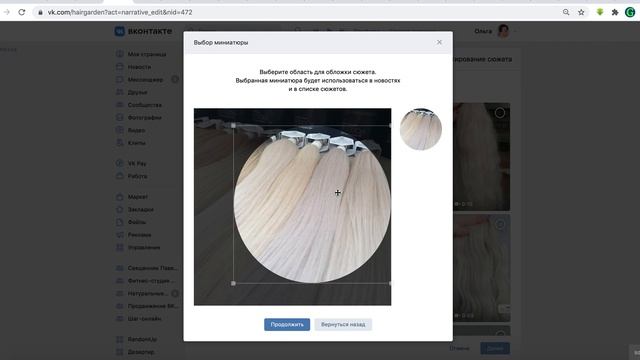
Task: Click the round thumbnail preview
Action: coord(421,129)
